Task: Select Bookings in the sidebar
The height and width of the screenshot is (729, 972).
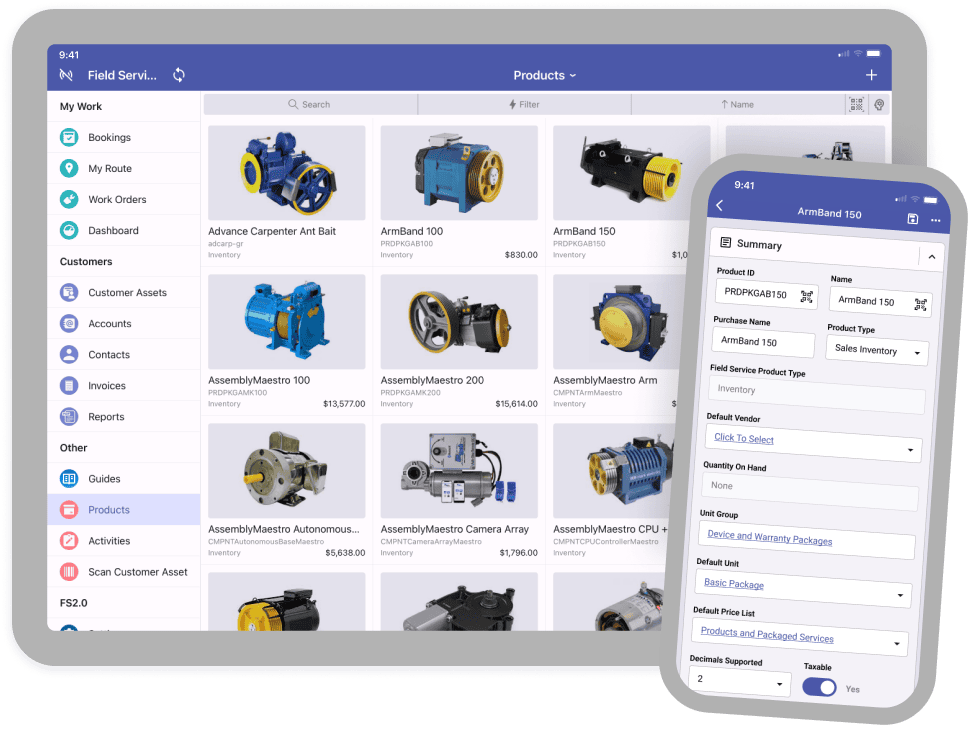Action: (x=123, y=137)
